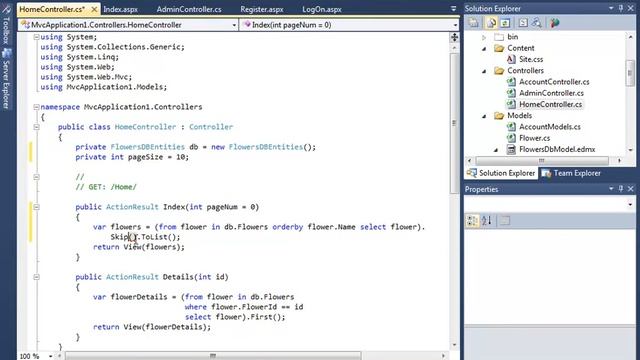Toggle Show All Files in Solution Explorer

[491, 23]
